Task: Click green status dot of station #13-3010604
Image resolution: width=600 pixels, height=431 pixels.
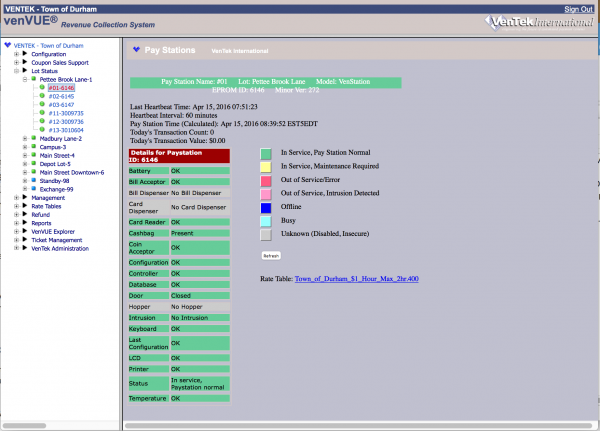Action: 42,129
